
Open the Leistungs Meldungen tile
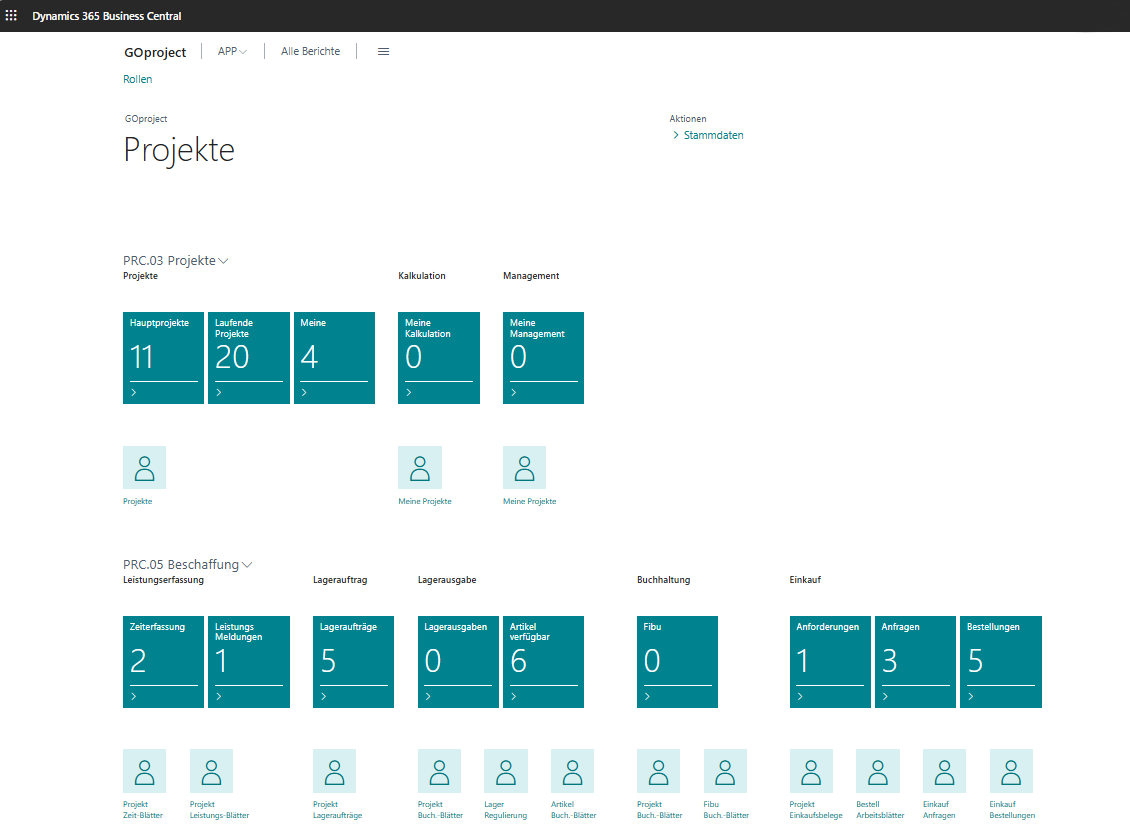[x=249, y=662]
